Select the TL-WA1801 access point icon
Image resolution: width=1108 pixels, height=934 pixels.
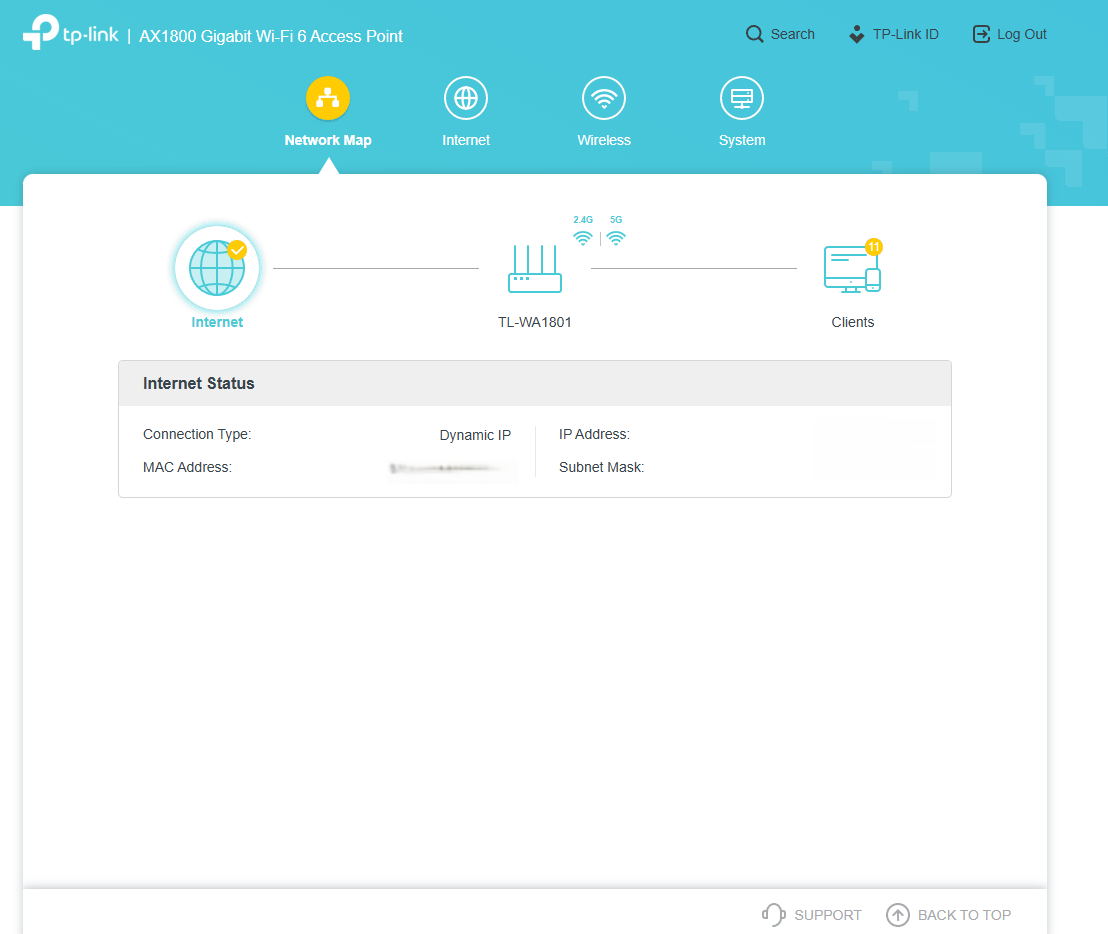click(x=535, y=268)
